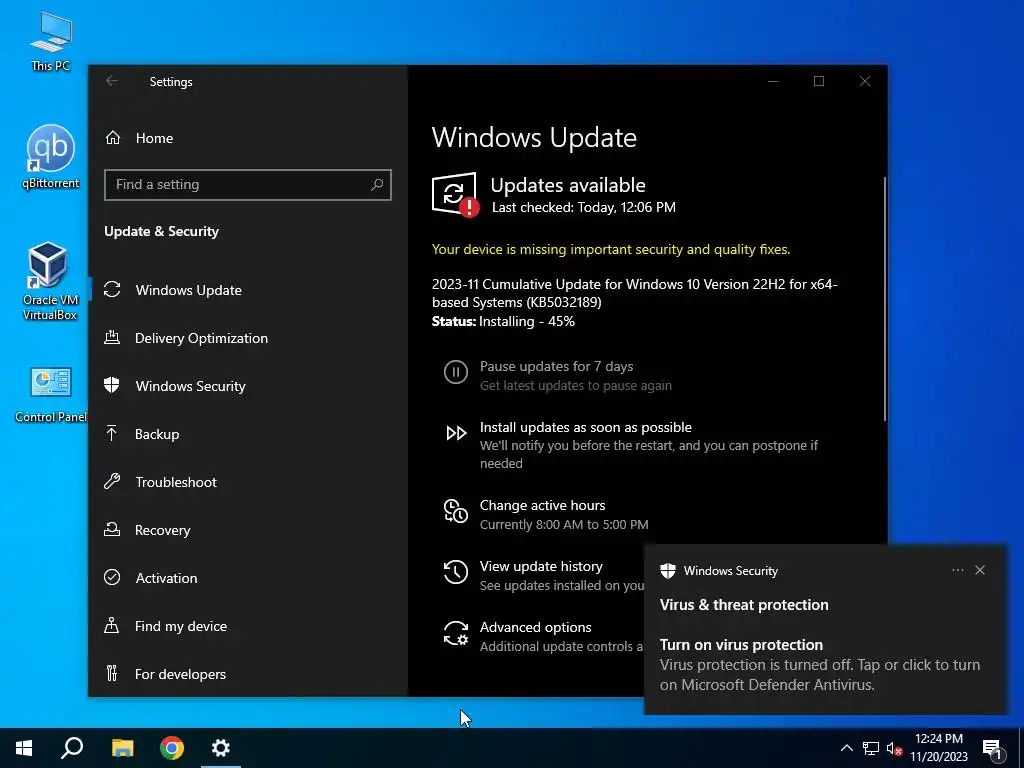
Task: Click the taskbar Search icon
Action: tap(72, 748)
